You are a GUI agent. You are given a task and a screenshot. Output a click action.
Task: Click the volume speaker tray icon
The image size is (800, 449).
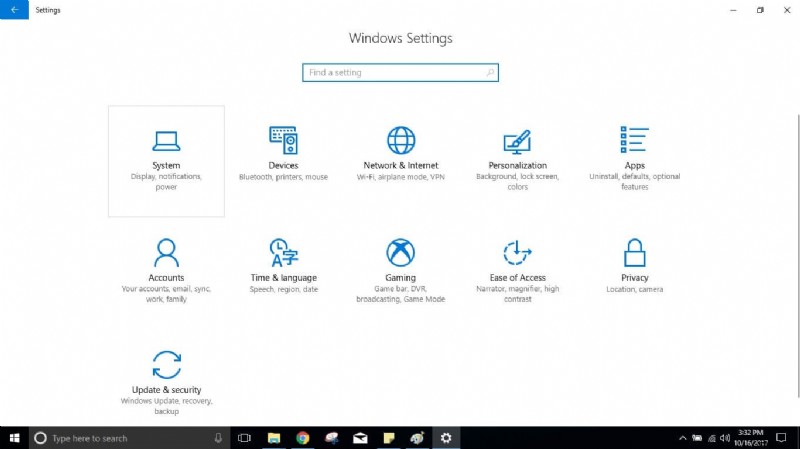point(725,438)
